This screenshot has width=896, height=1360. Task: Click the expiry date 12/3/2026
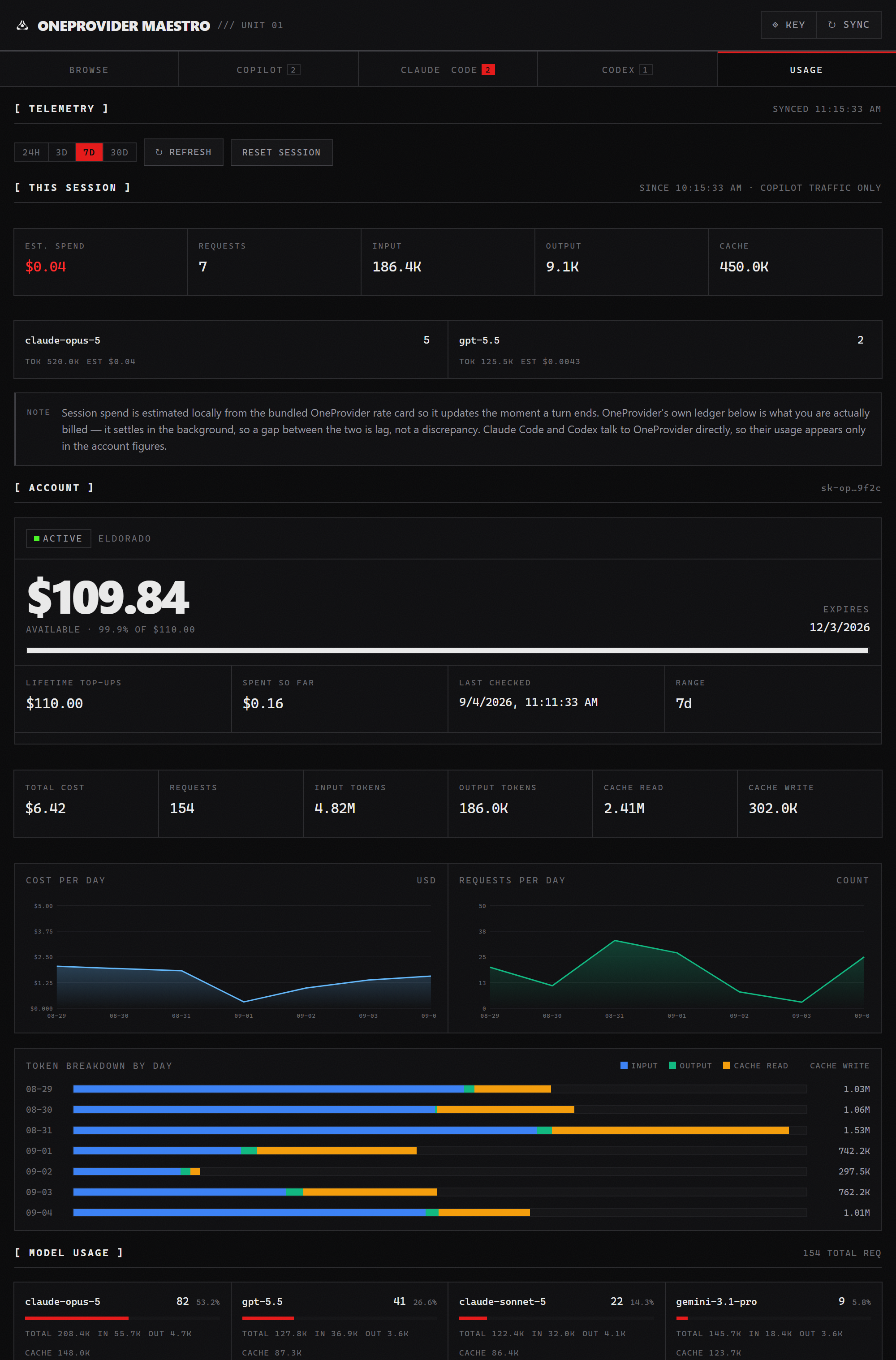click(x=840, y=627)
